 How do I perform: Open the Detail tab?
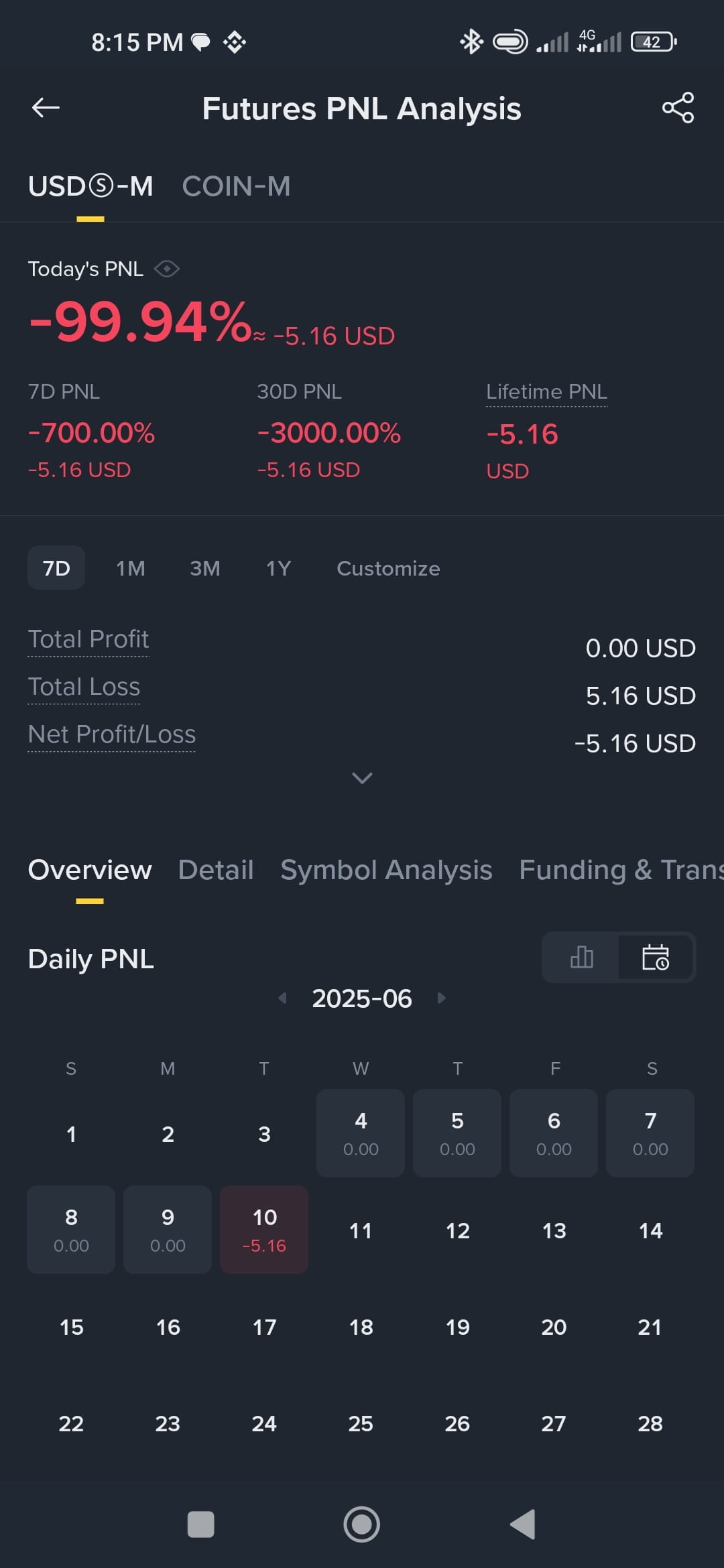216,870
